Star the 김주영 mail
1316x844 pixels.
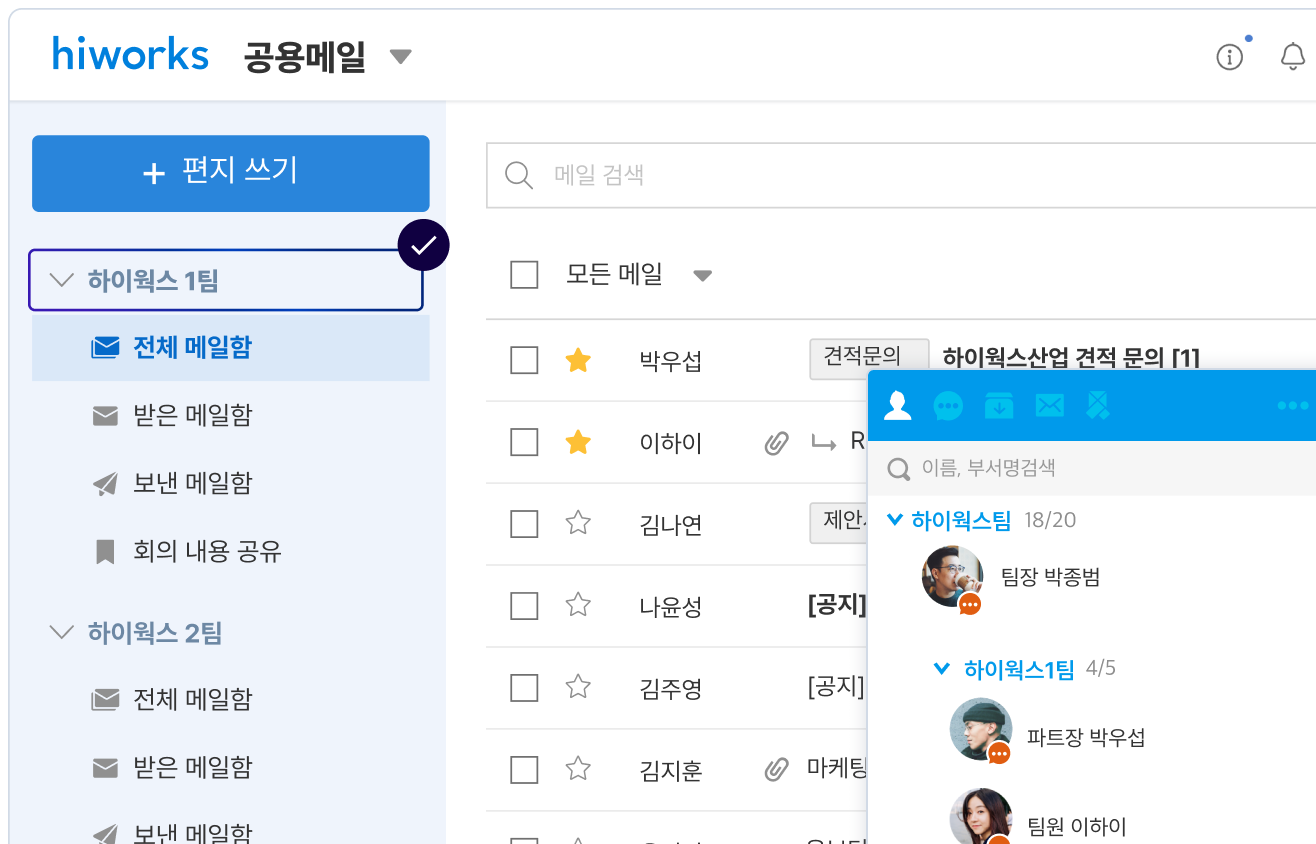click(x=578, y=687)
